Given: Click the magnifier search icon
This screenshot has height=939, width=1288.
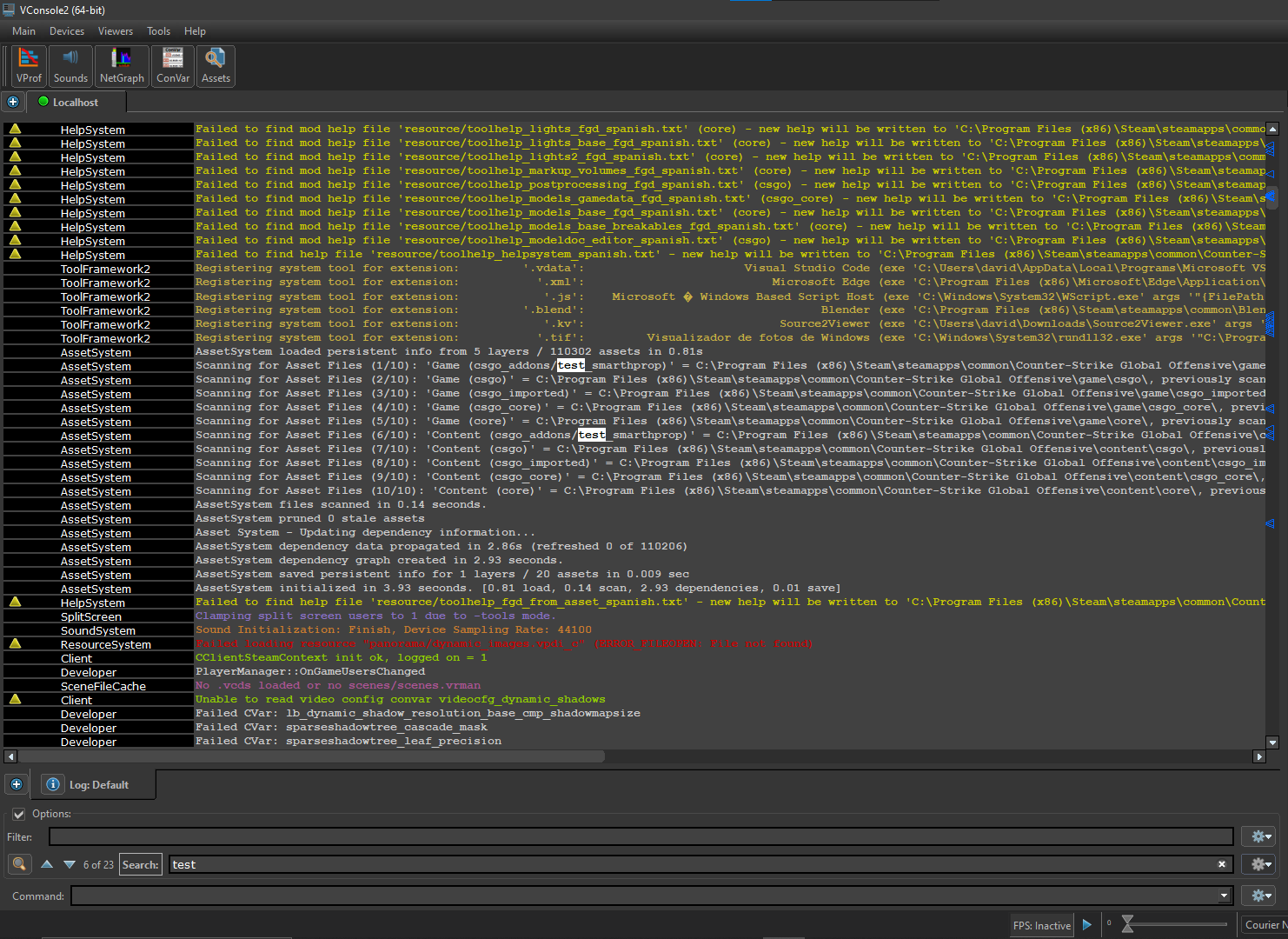Looking at the screenshot, I should click(x=19, y=864).
